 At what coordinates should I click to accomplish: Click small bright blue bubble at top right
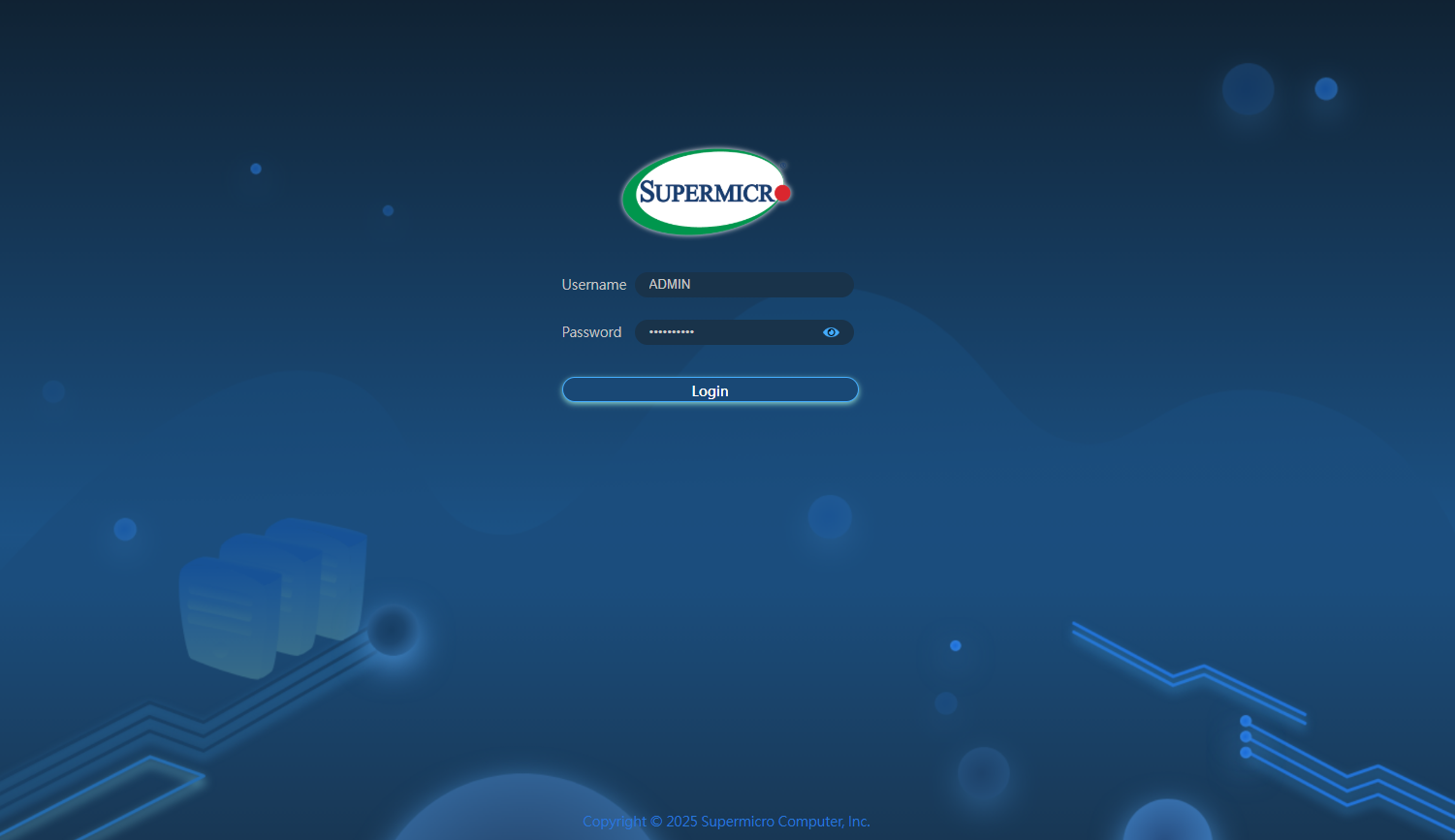[x=1326, y=89]
